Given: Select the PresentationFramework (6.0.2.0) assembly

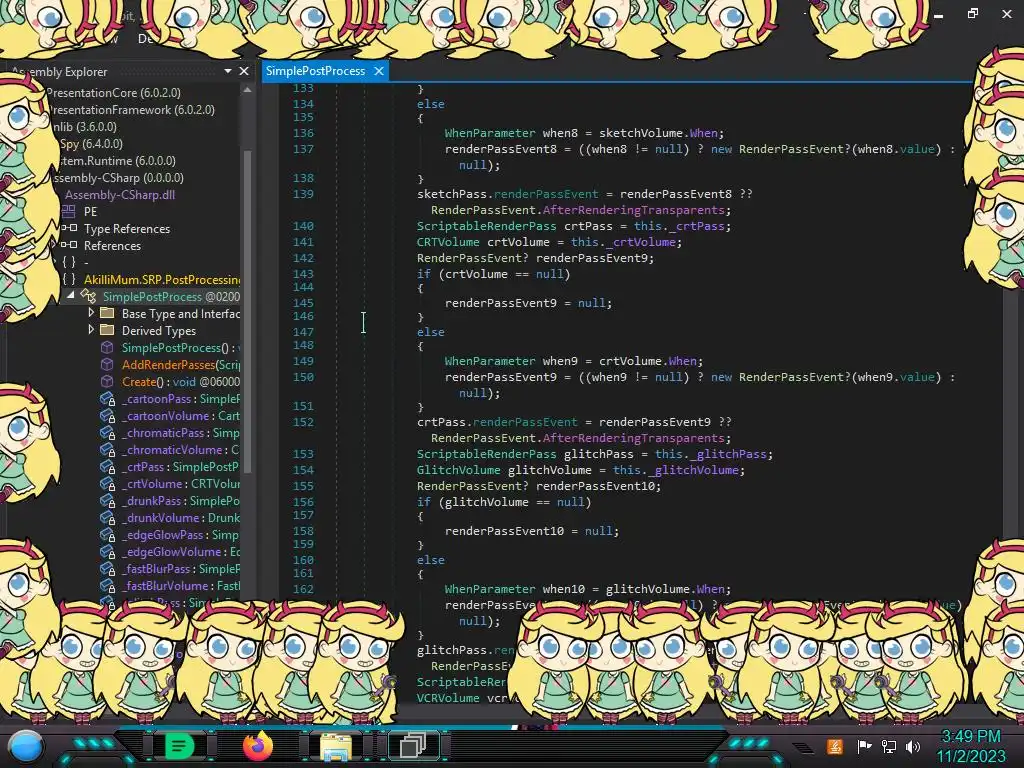Looking at the screenshot, I should point(131,110).
